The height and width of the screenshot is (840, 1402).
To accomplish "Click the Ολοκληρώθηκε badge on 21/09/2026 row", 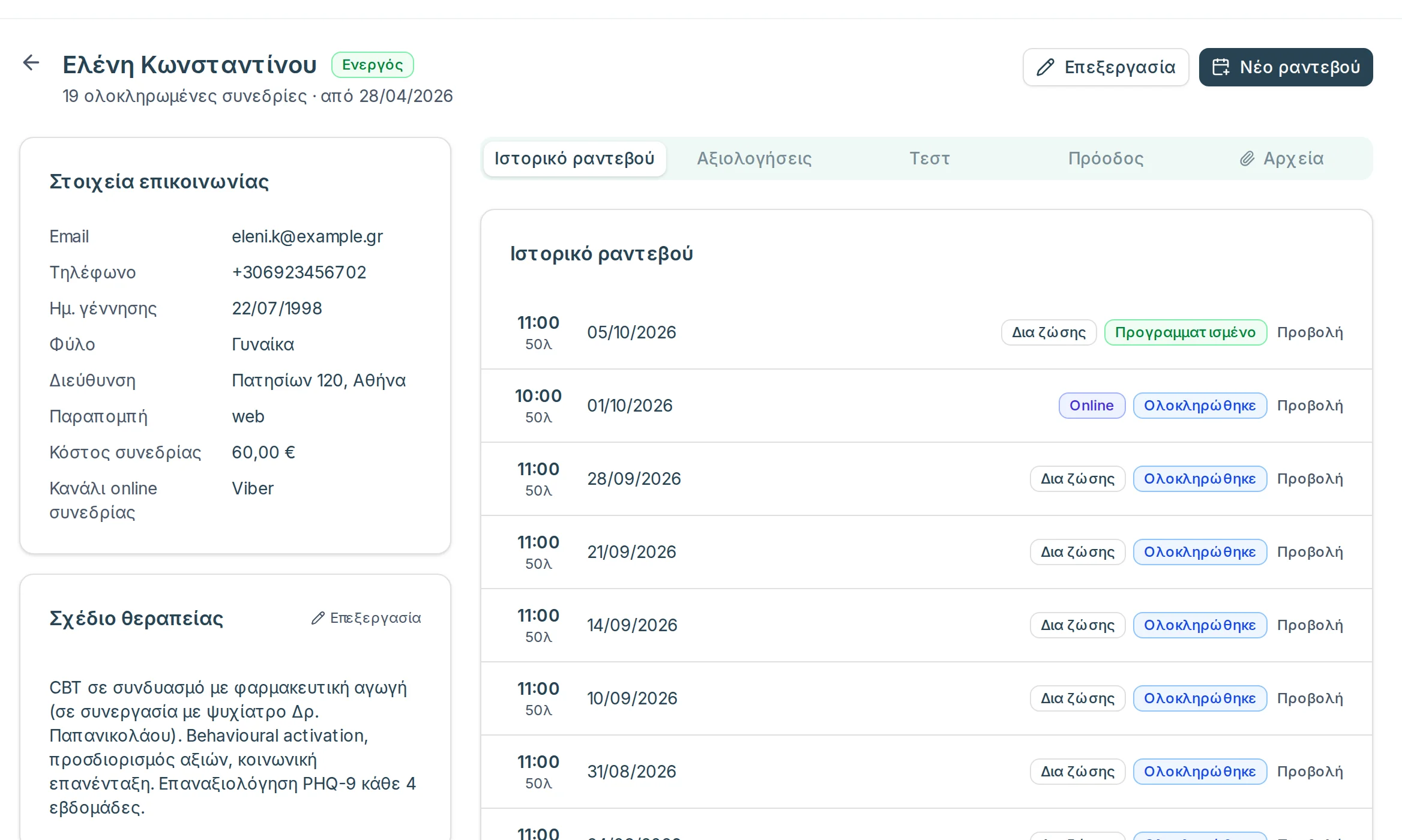I will 1200,552.
